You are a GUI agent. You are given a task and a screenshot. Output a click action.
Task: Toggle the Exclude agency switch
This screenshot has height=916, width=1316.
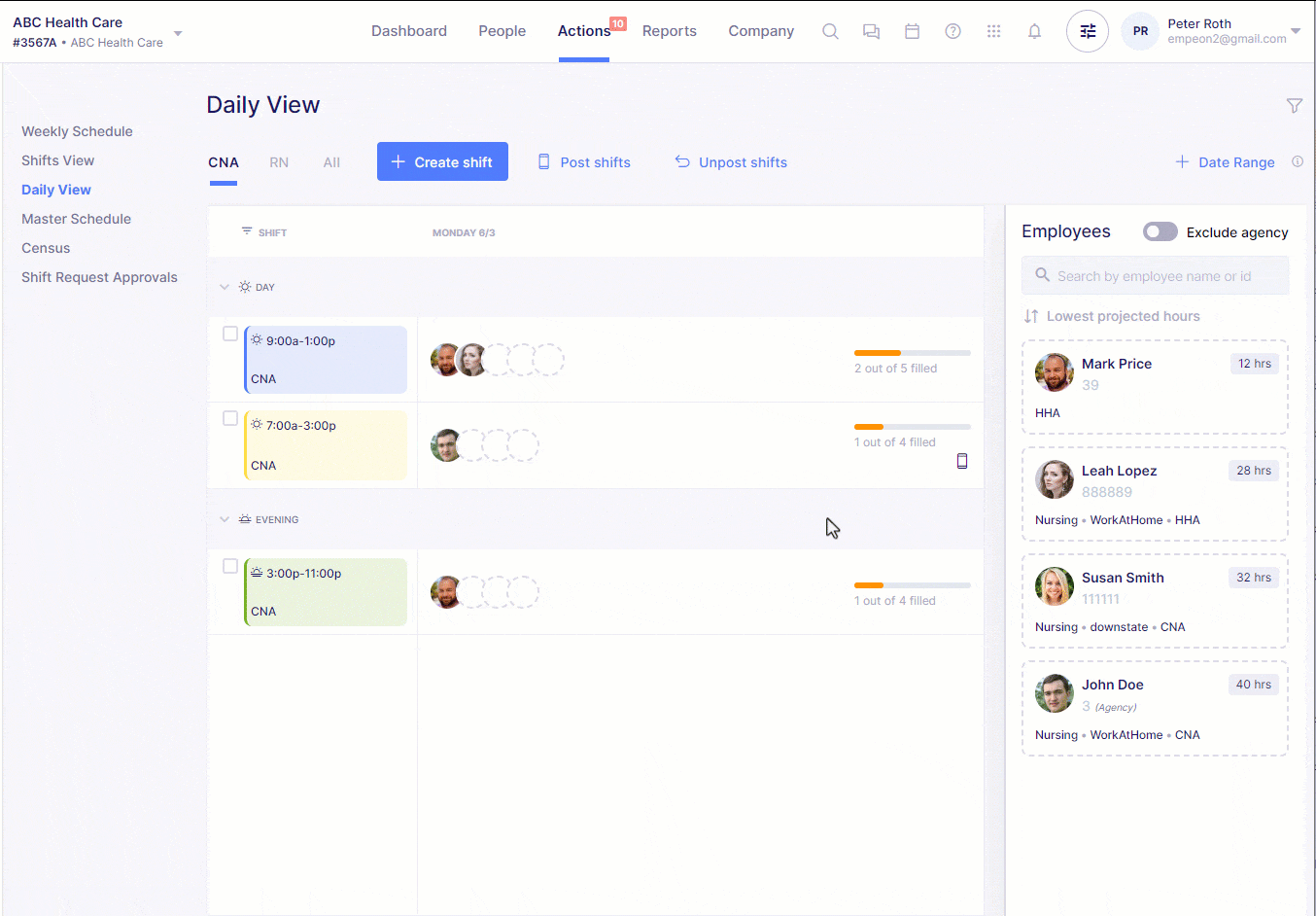coord(1160,231)
